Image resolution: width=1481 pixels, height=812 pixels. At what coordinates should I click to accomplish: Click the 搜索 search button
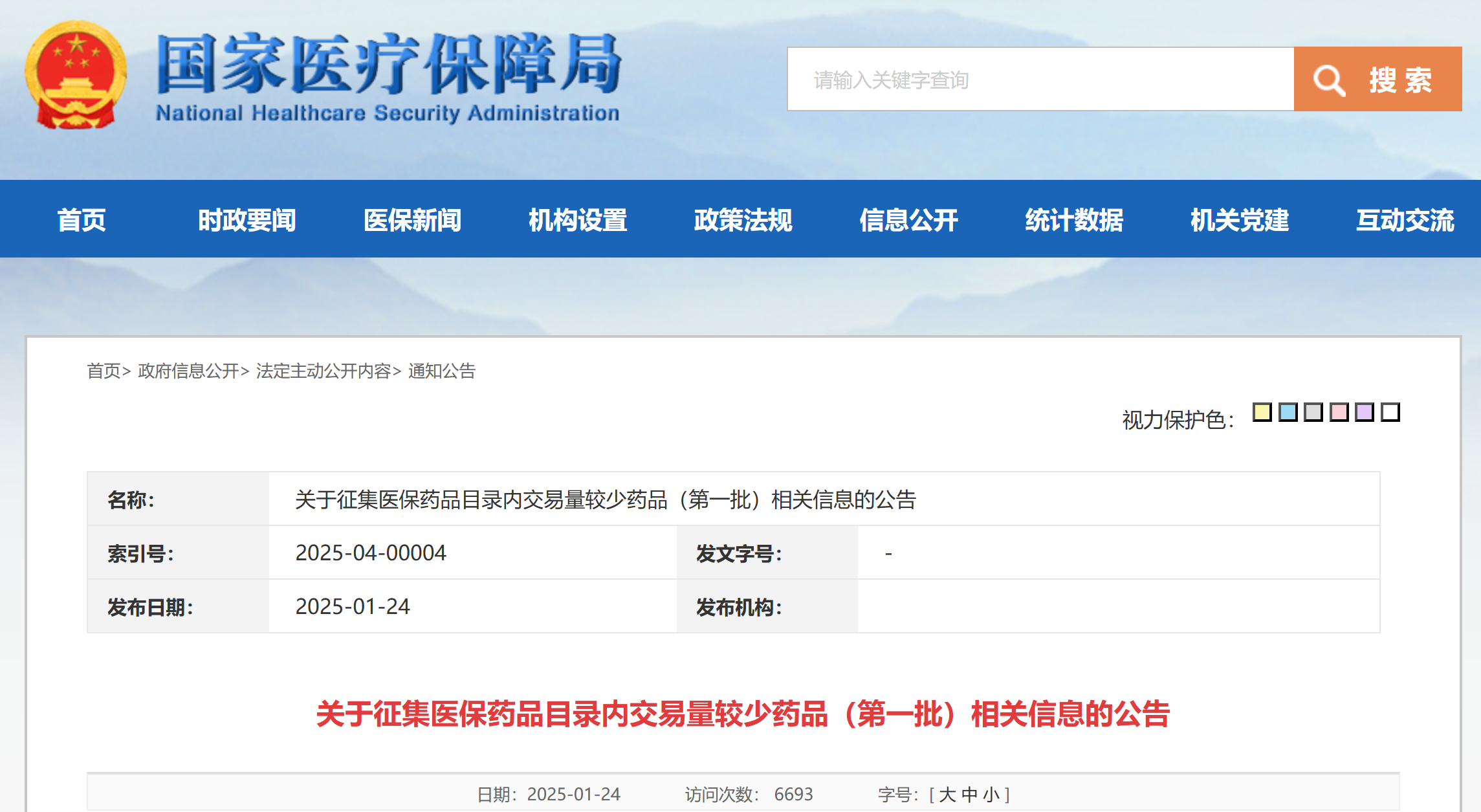click(x=1377, y=79)
